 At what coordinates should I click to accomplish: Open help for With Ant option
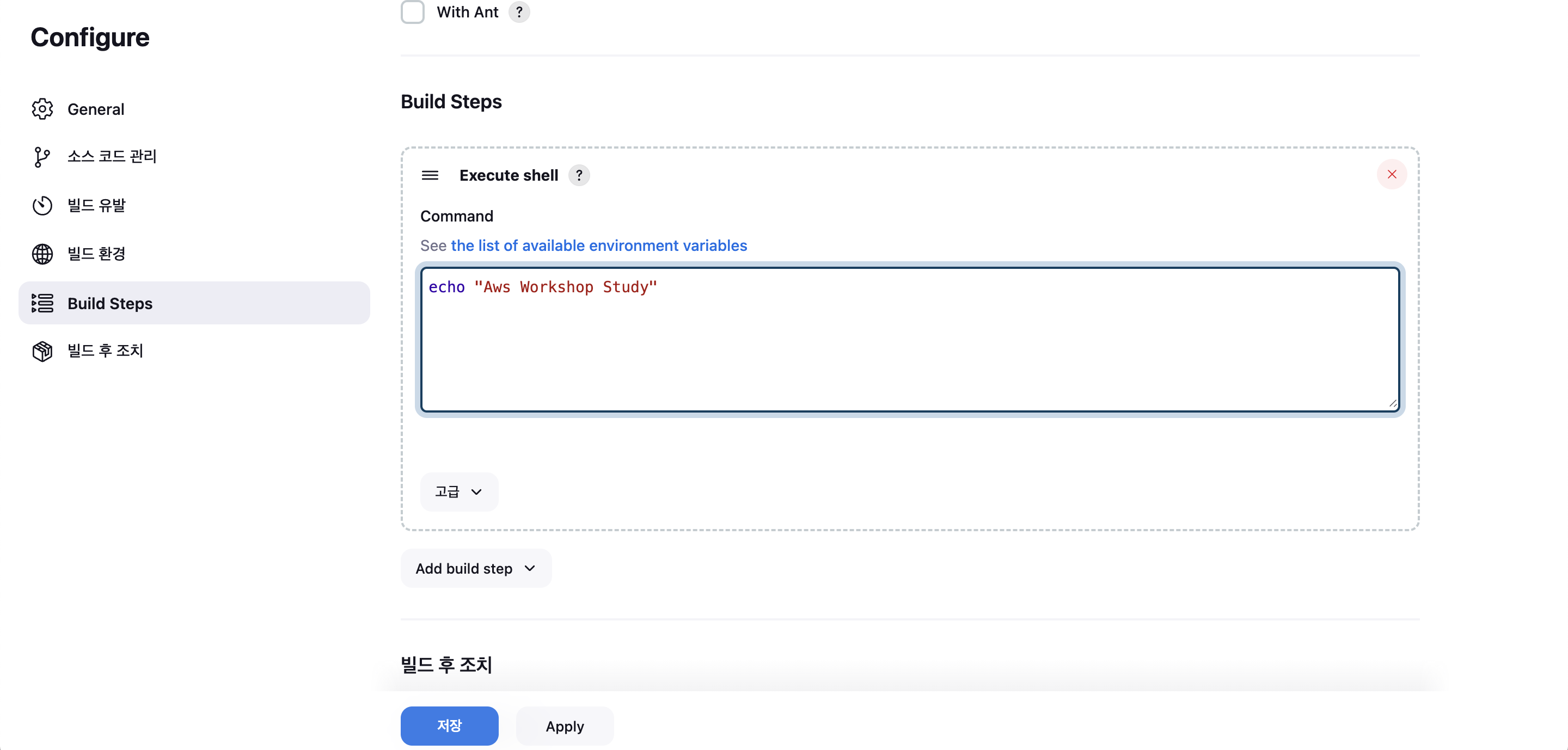point(519,12)
